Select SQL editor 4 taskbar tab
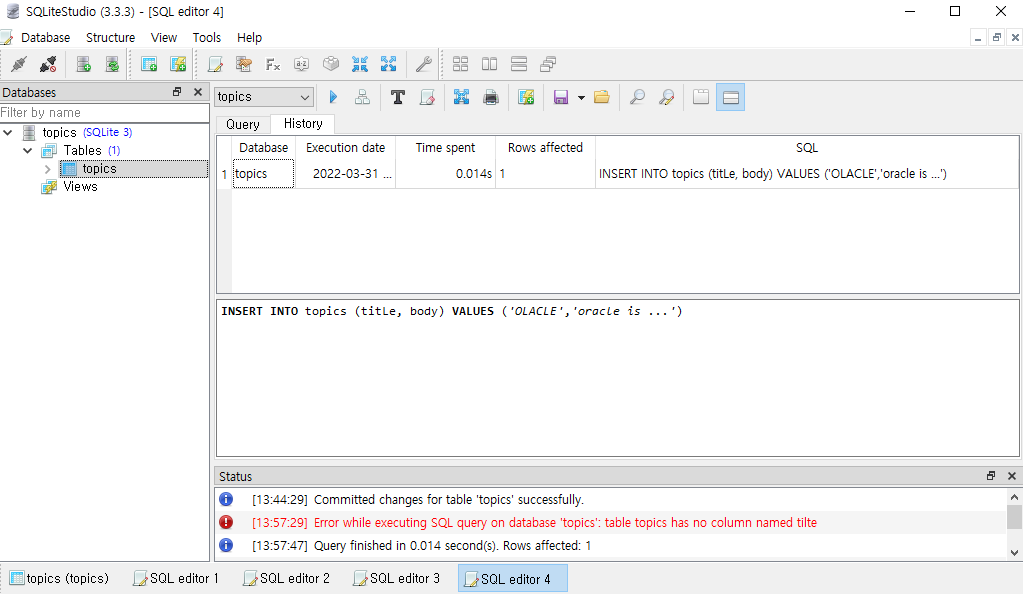The height and width of the screenshot is (594, 1023). pyautogui.click(x=513, y=578)
